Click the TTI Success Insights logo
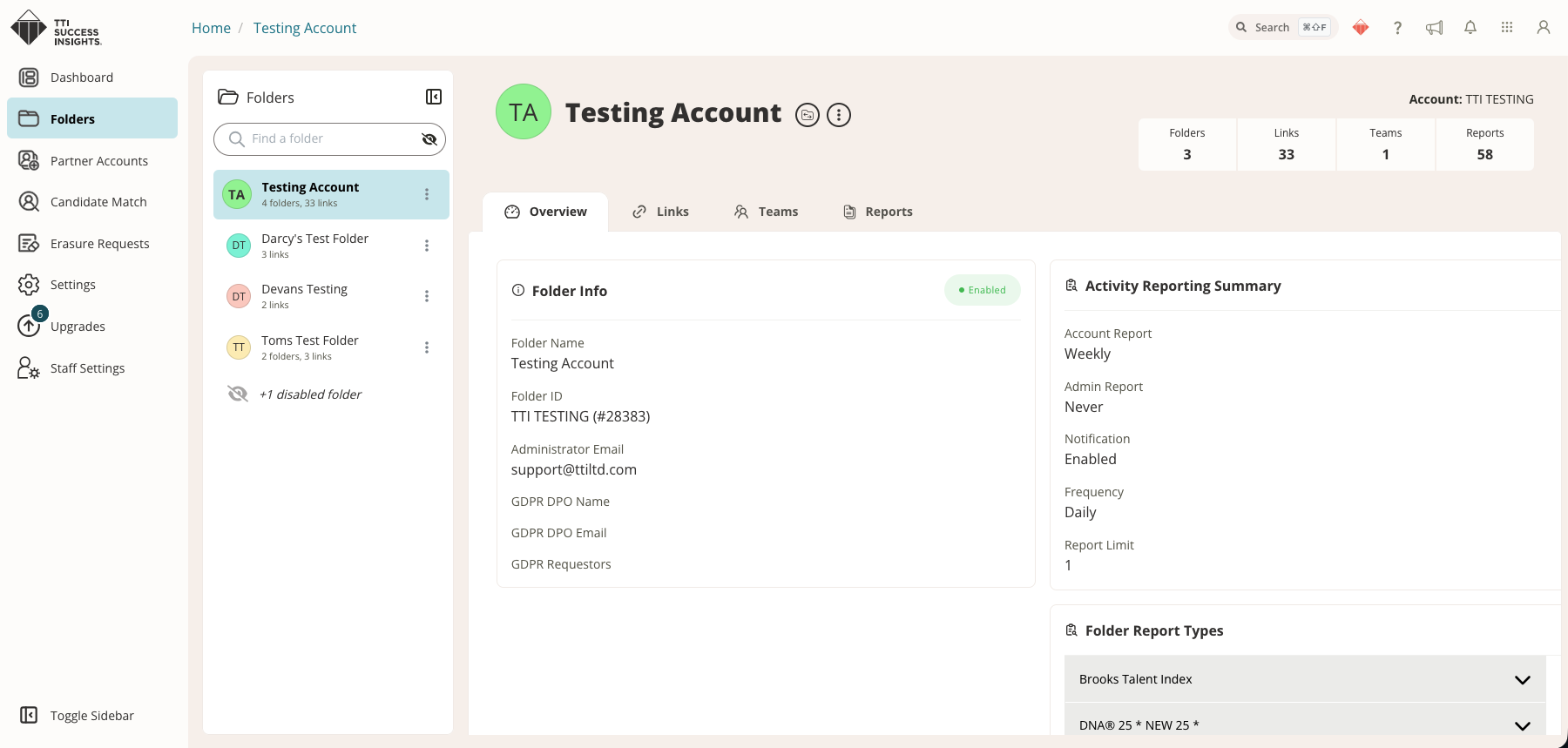 click(56, 28)
